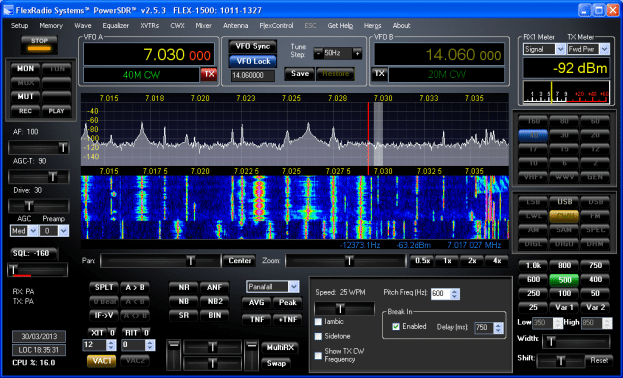623x378 pixels.
Task: Adjust the CW Speed slider
Action: click(344, 308)
